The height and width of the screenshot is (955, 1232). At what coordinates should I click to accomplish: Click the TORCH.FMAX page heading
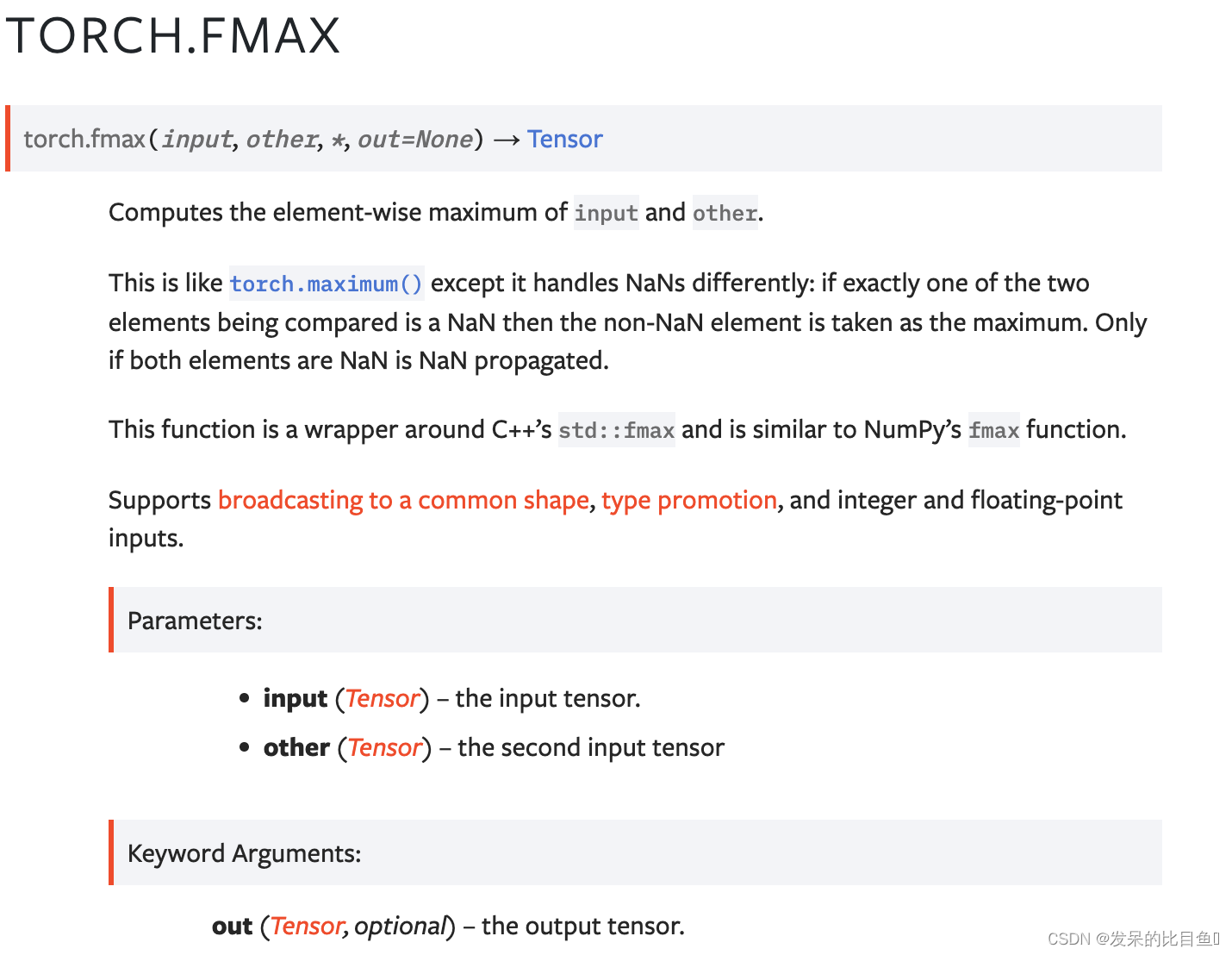pos(173,36)
